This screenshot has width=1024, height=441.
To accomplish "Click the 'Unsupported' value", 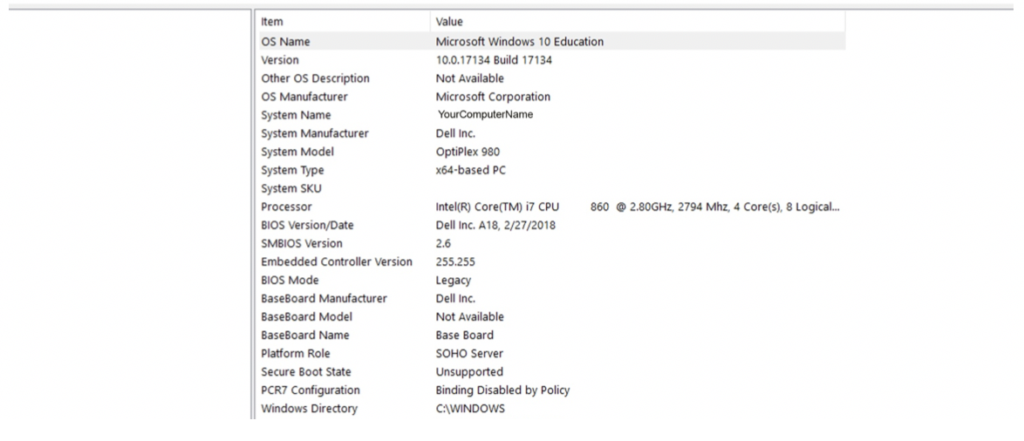I will (x=470, y=371).
